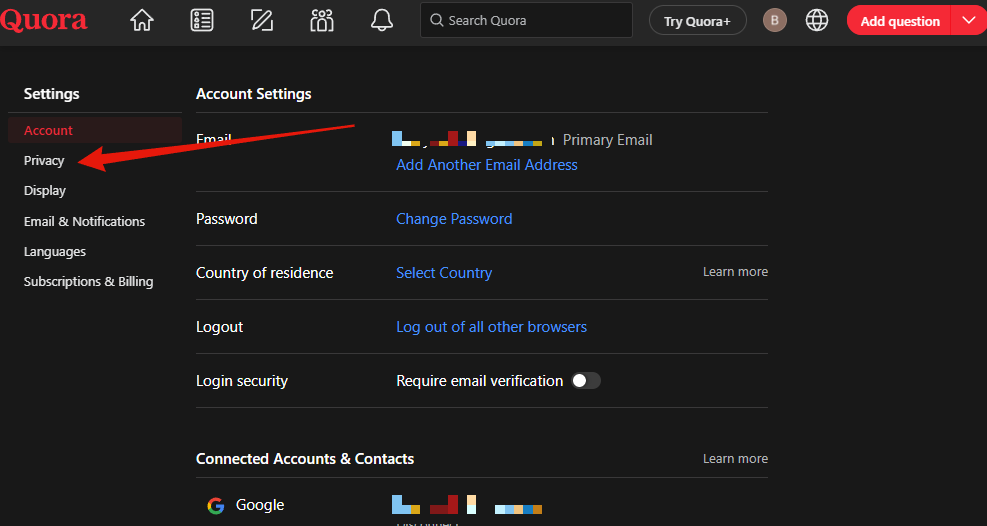Click Learn more beside Country of residence

coord(735,272)
